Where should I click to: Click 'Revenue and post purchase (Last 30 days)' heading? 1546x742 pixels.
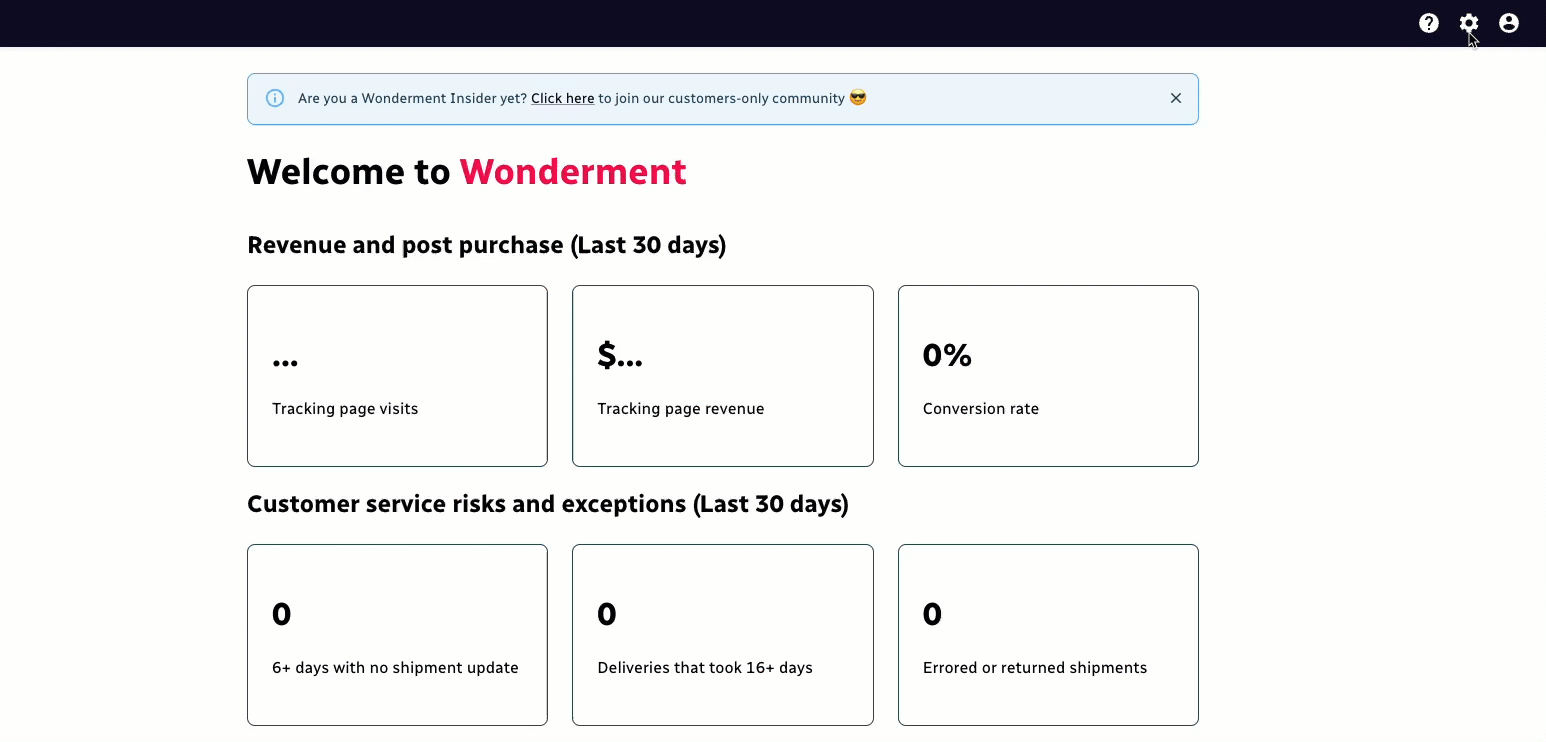(x=487, y=245)
